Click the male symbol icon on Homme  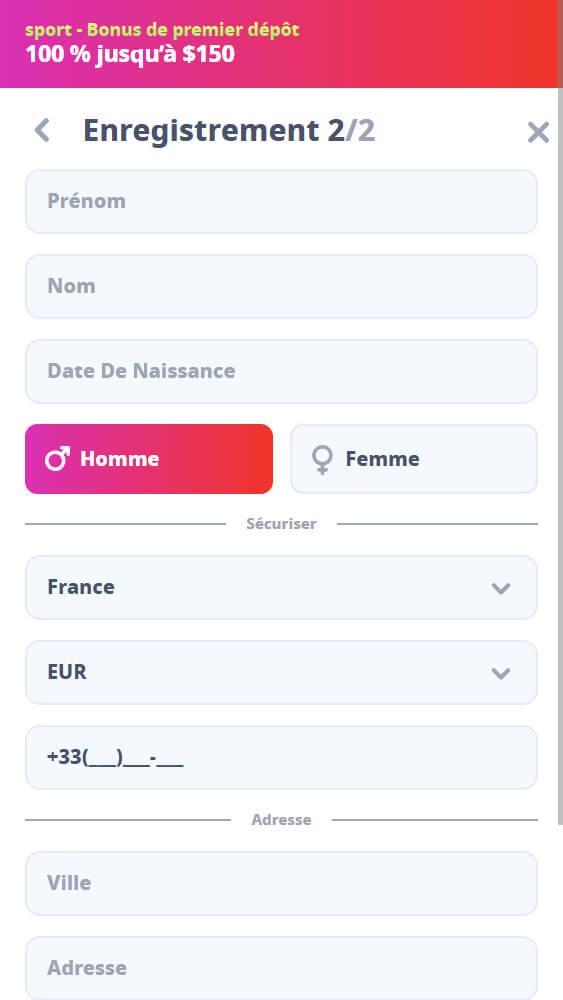pos(57,459)
